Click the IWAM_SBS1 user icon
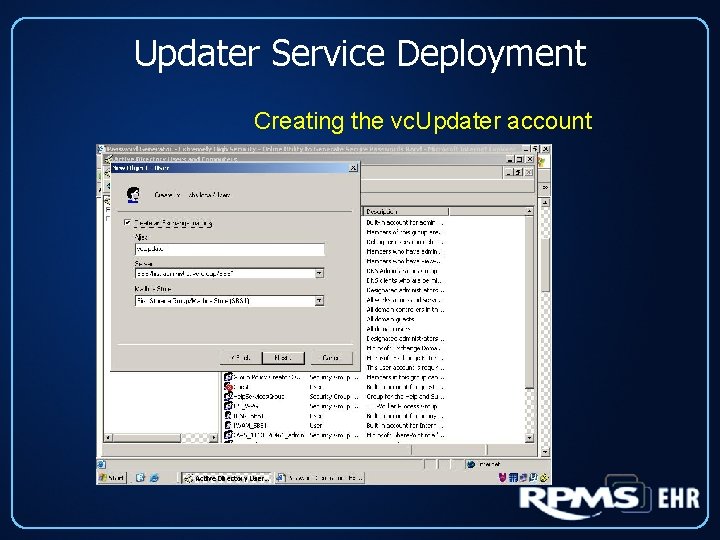Viewport: 720px width, 540px height. 228,426
